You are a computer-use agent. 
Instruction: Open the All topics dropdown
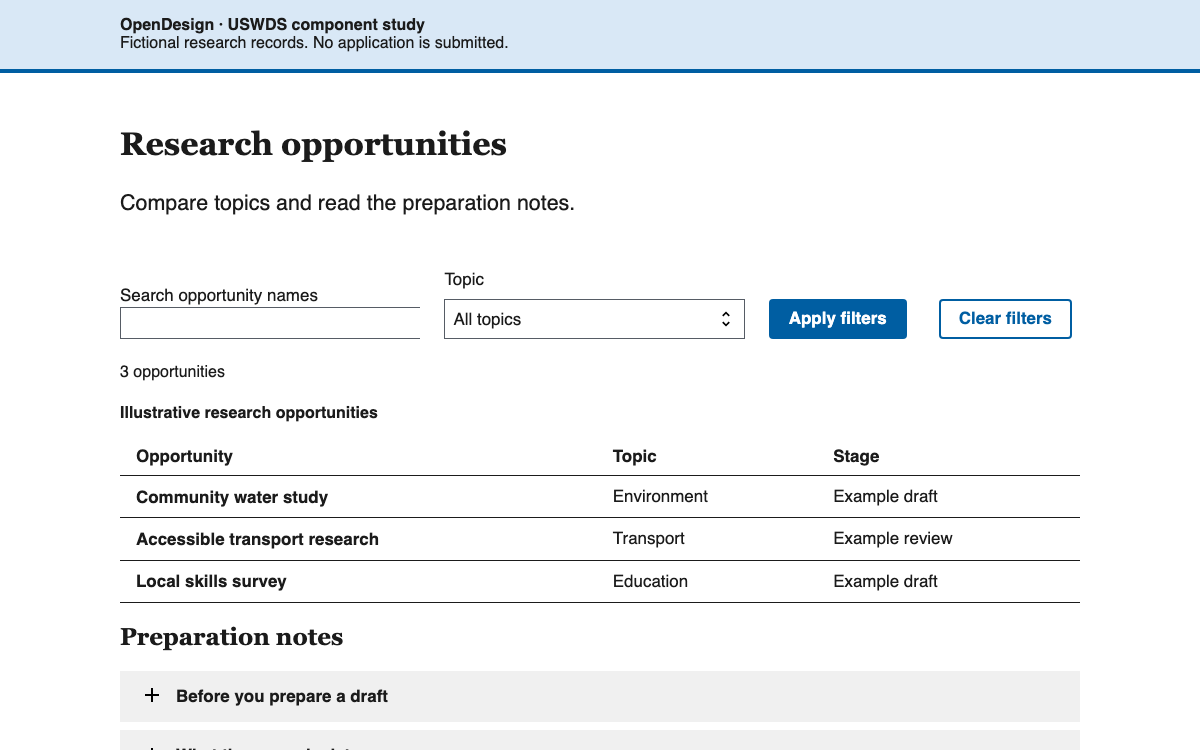pyautogui.click(x=594, y=319)
